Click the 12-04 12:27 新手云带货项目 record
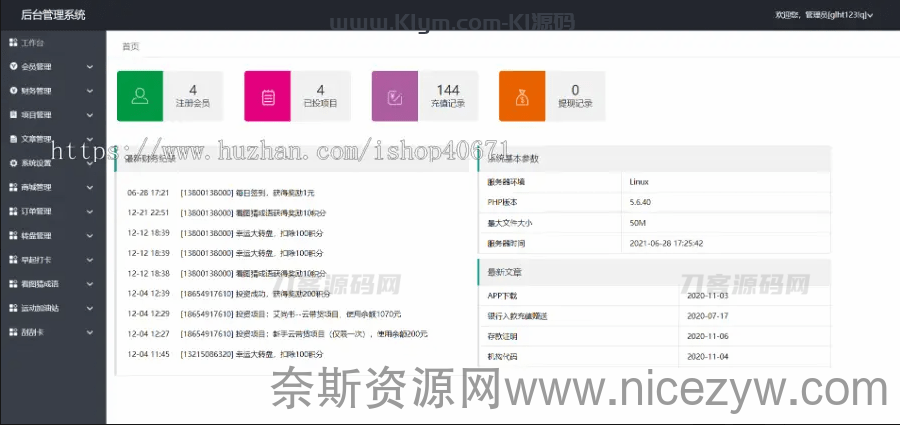Viewport: 900px width, 425px height. [278, 334]
